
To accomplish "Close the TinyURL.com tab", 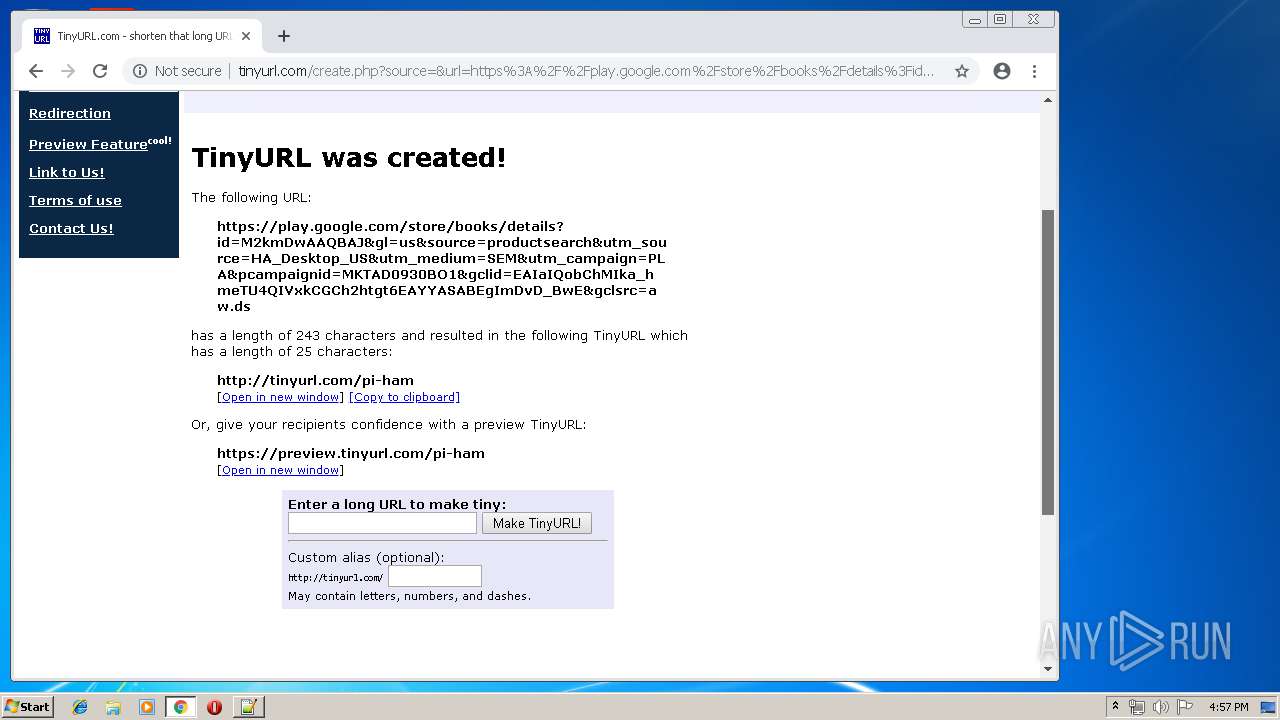I will [246, 36].
